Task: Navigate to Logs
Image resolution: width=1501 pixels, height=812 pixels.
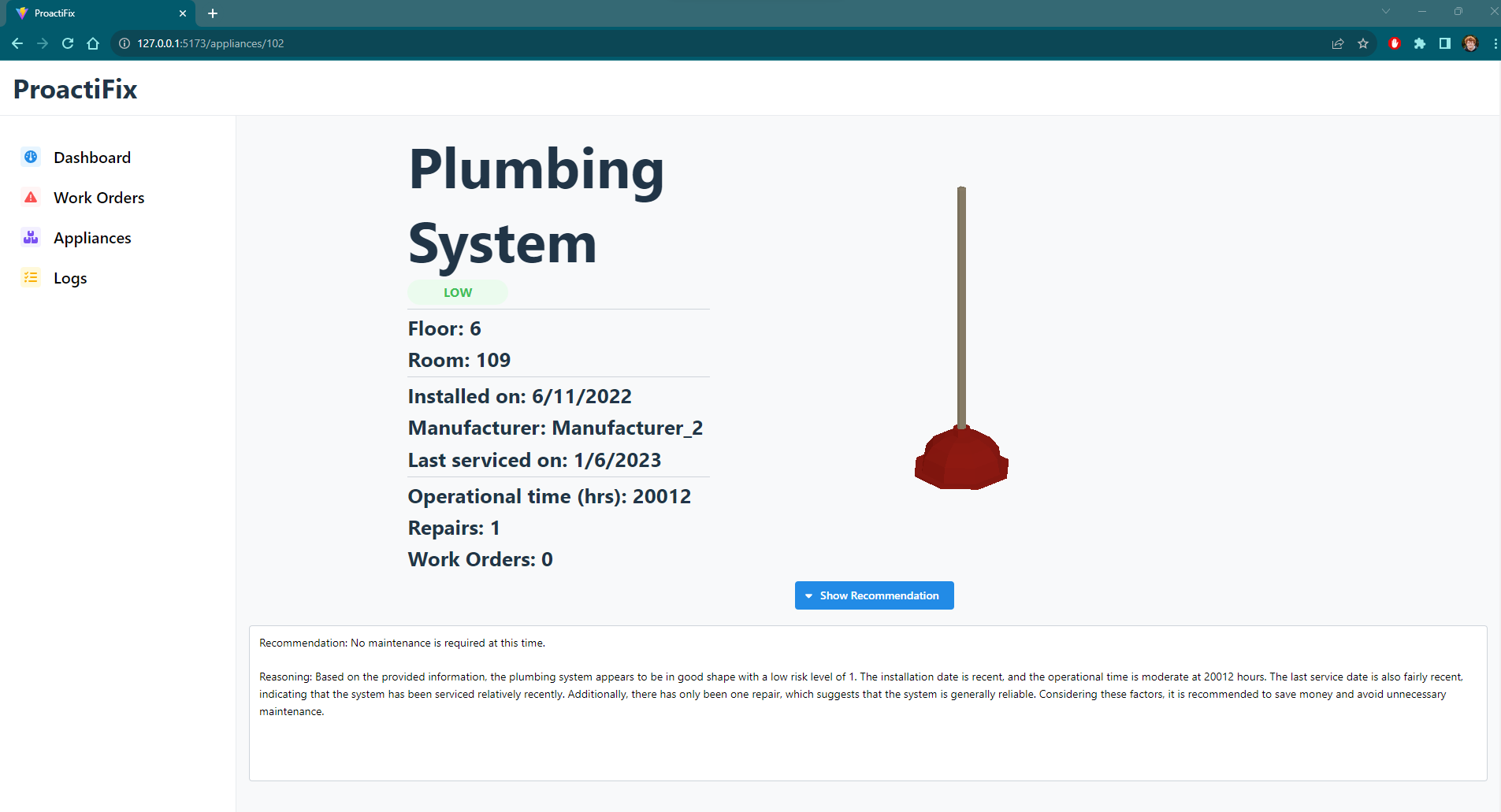Action: (70, 278)
